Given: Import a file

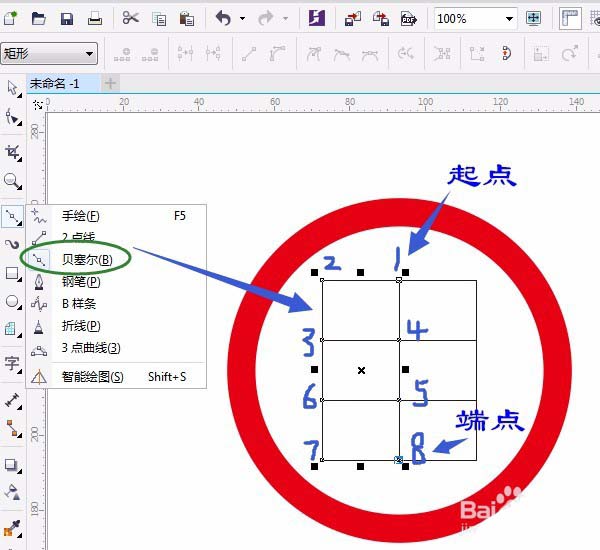Looking at the screenshot, I should click(352, 18).
